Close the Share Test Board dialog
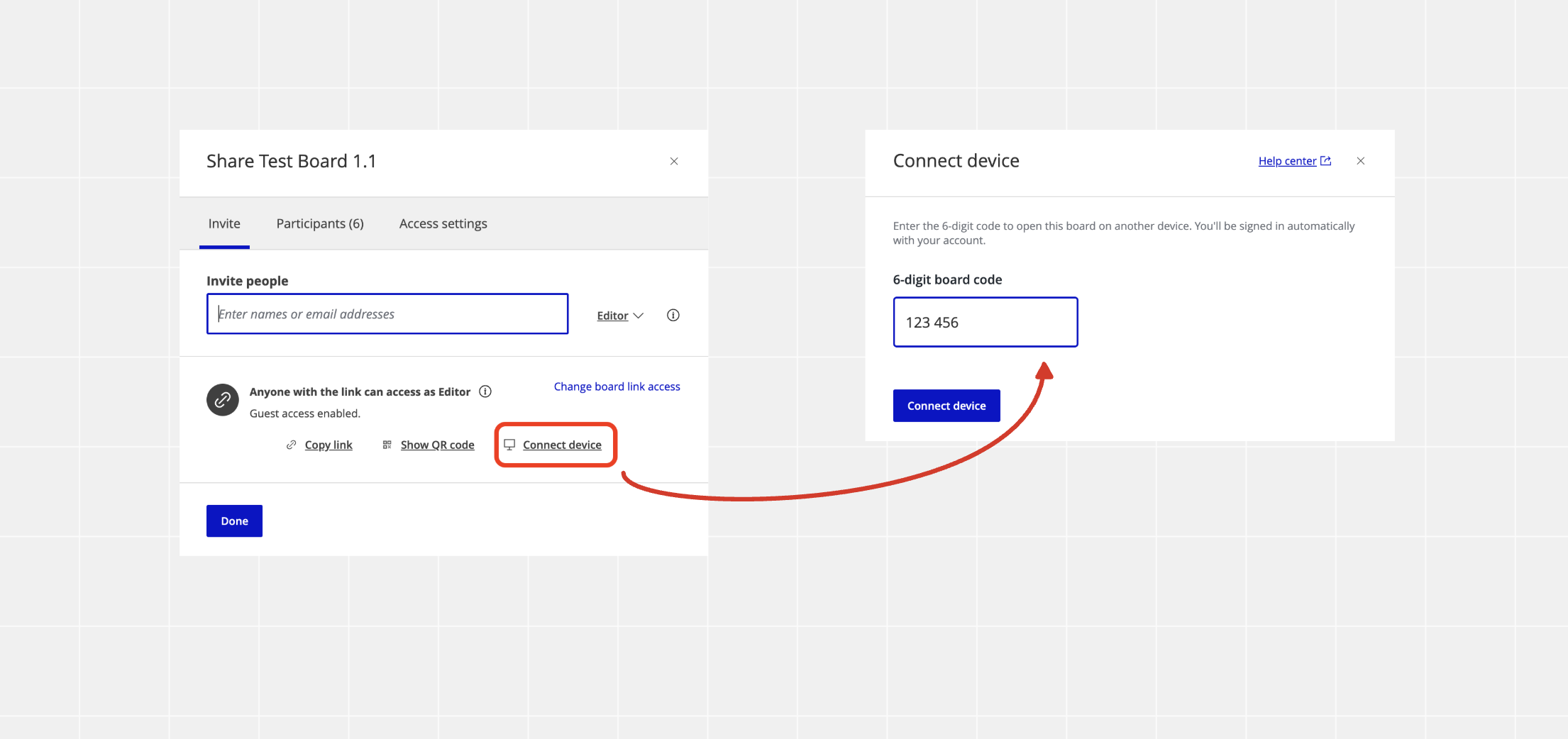 [x=674, y=162]
